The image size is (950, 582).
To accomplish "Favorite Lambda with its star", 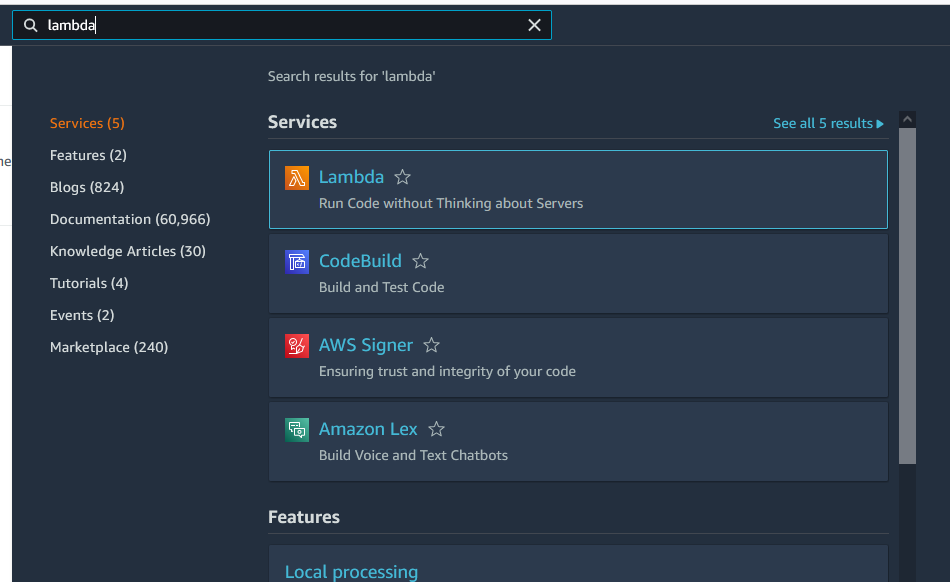I will (x=402, y=177).
